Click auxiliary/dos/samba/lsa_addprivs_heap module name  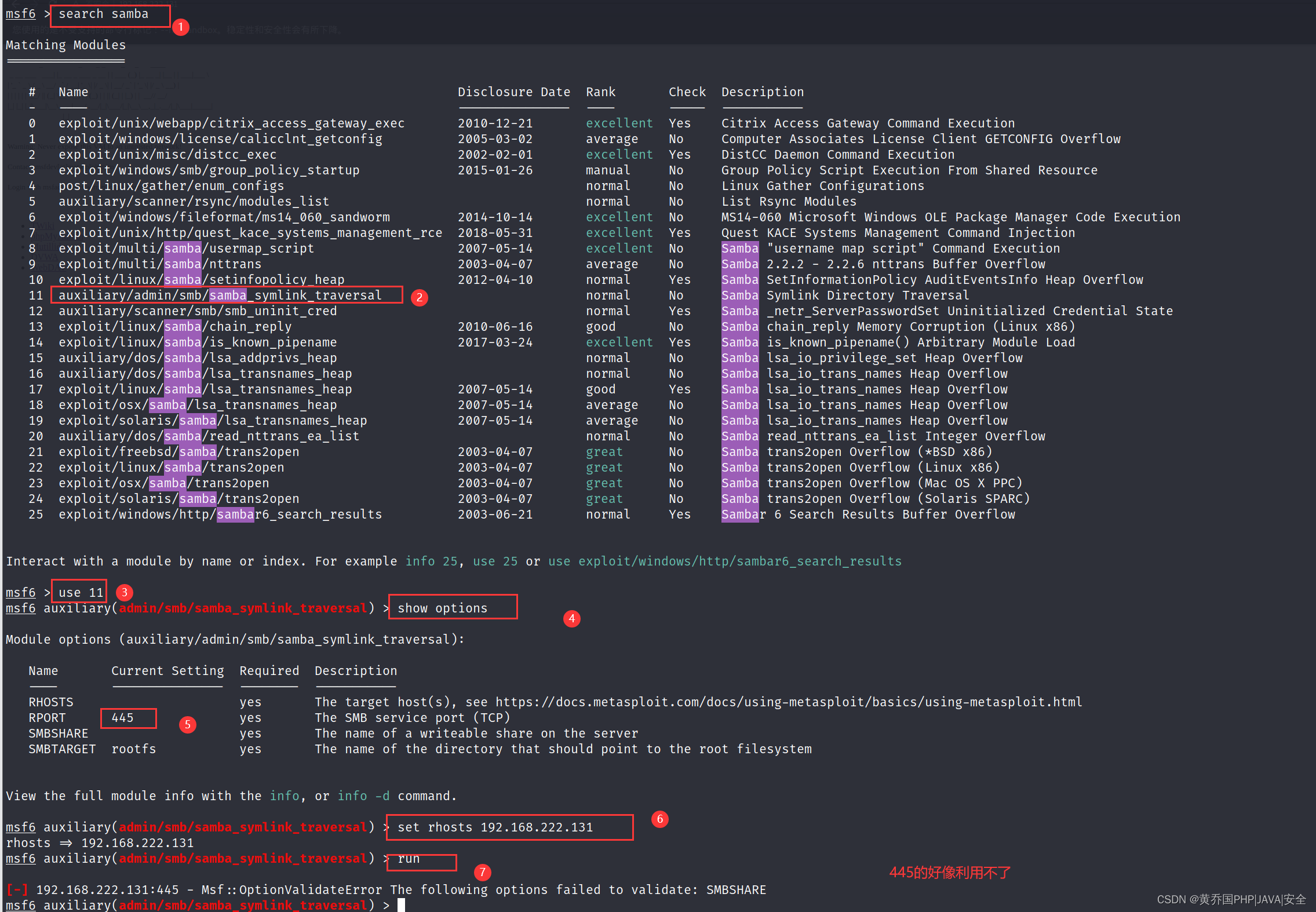(198, 358)
